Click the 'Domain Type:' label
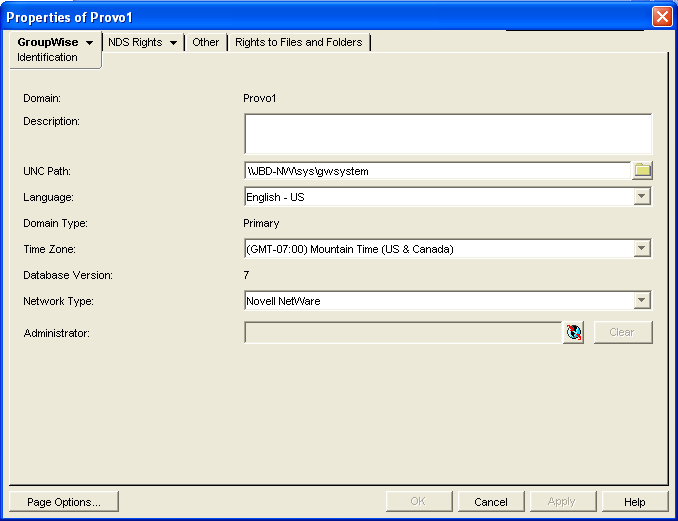Viewport: 678px width, 521px height. [x=55, y=223]
